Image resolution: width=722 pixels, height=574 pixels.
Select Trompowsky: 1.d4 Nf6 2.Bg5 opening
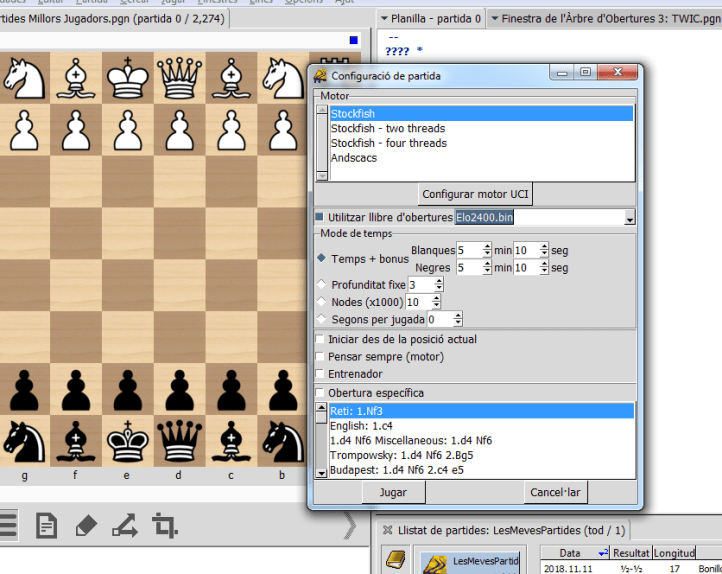pyautogui.click(x=482, y=455)
